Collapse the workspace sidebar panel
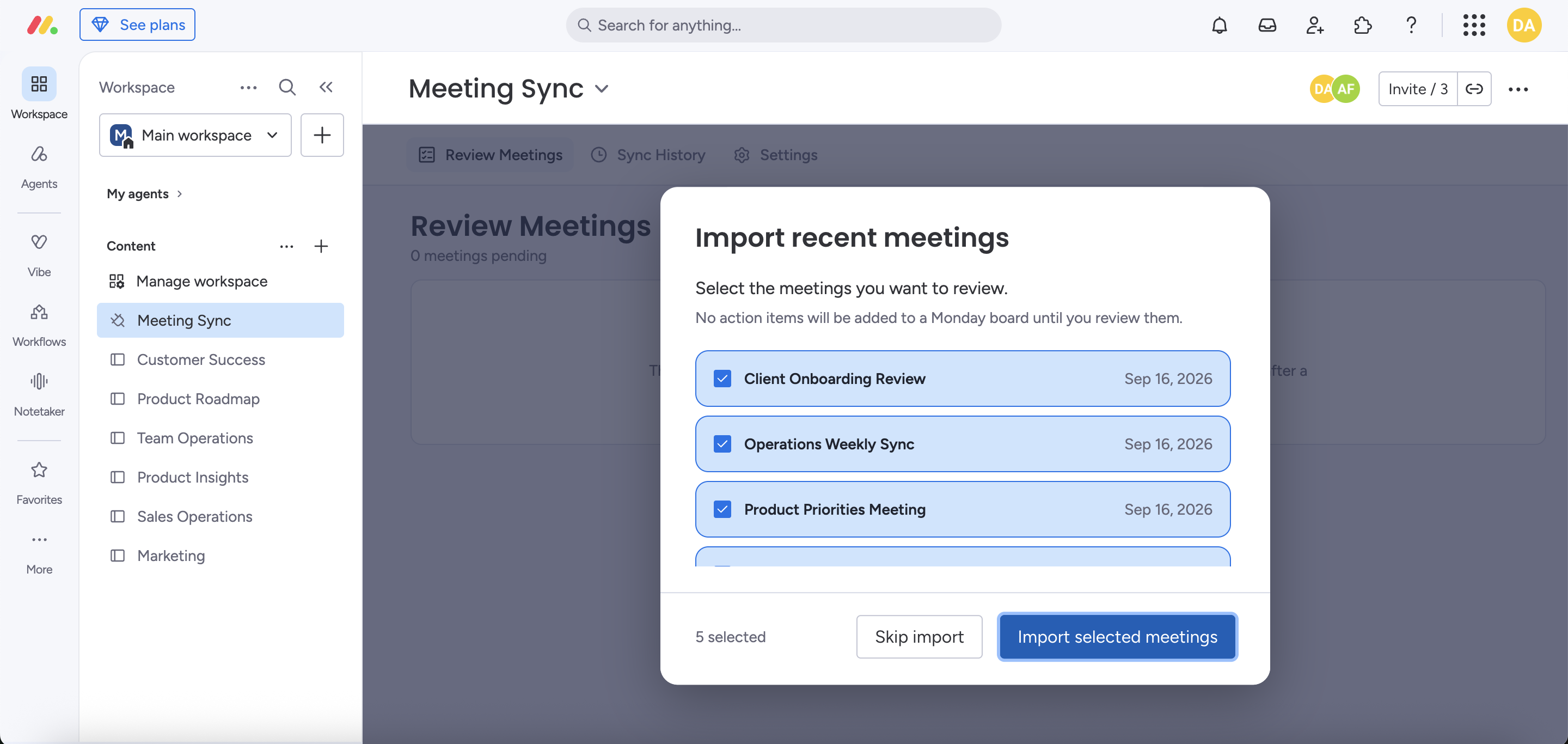This screenshot has height=744, width=1568. pyautogui.click(x=326, y=87)
